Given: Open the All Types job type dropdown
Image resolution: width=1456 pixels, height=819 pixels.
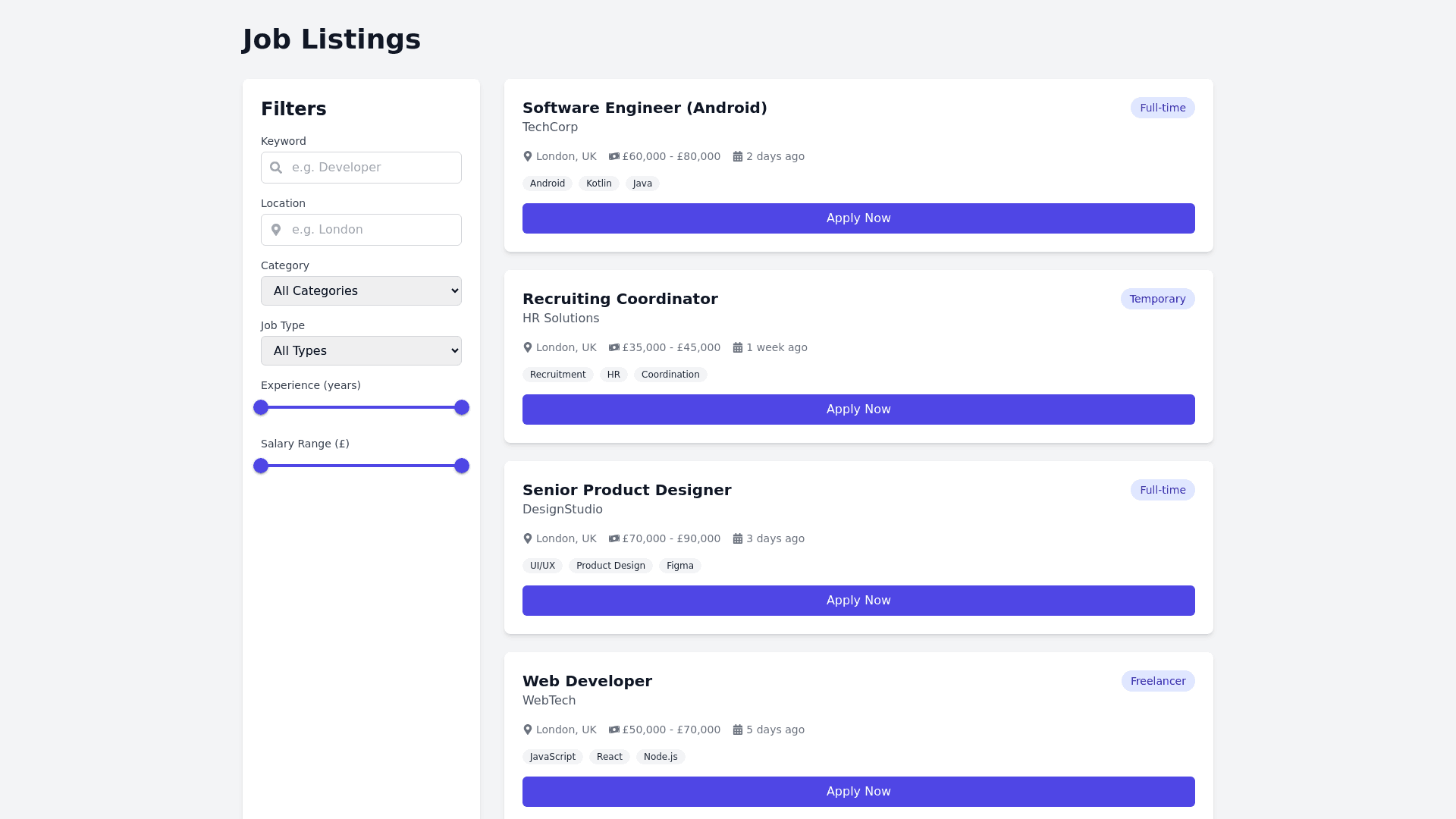Looking at the screenshot, I should tap(361, 351).
